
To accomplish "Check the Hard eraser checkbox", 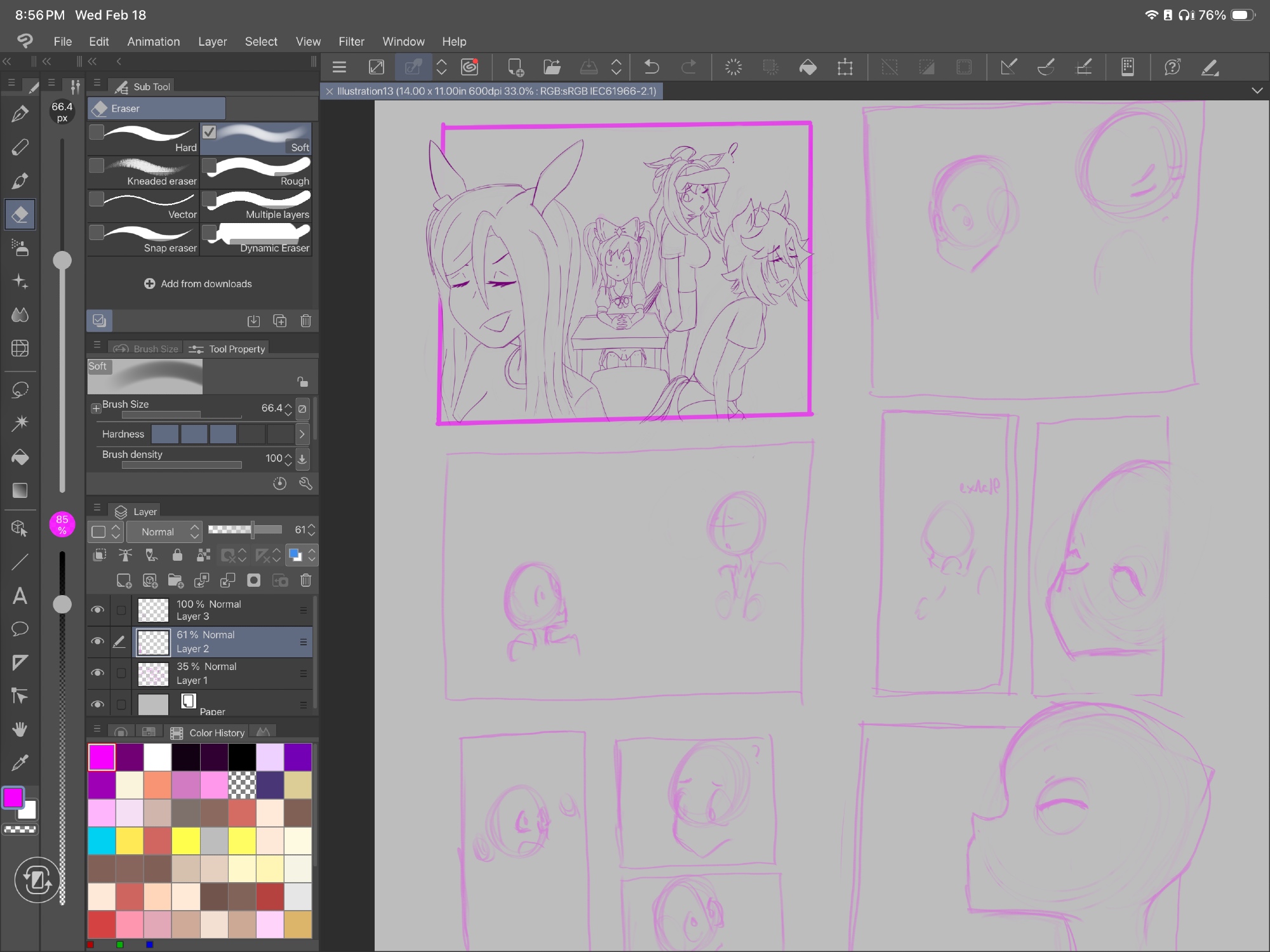I will [x=97, y=132].
